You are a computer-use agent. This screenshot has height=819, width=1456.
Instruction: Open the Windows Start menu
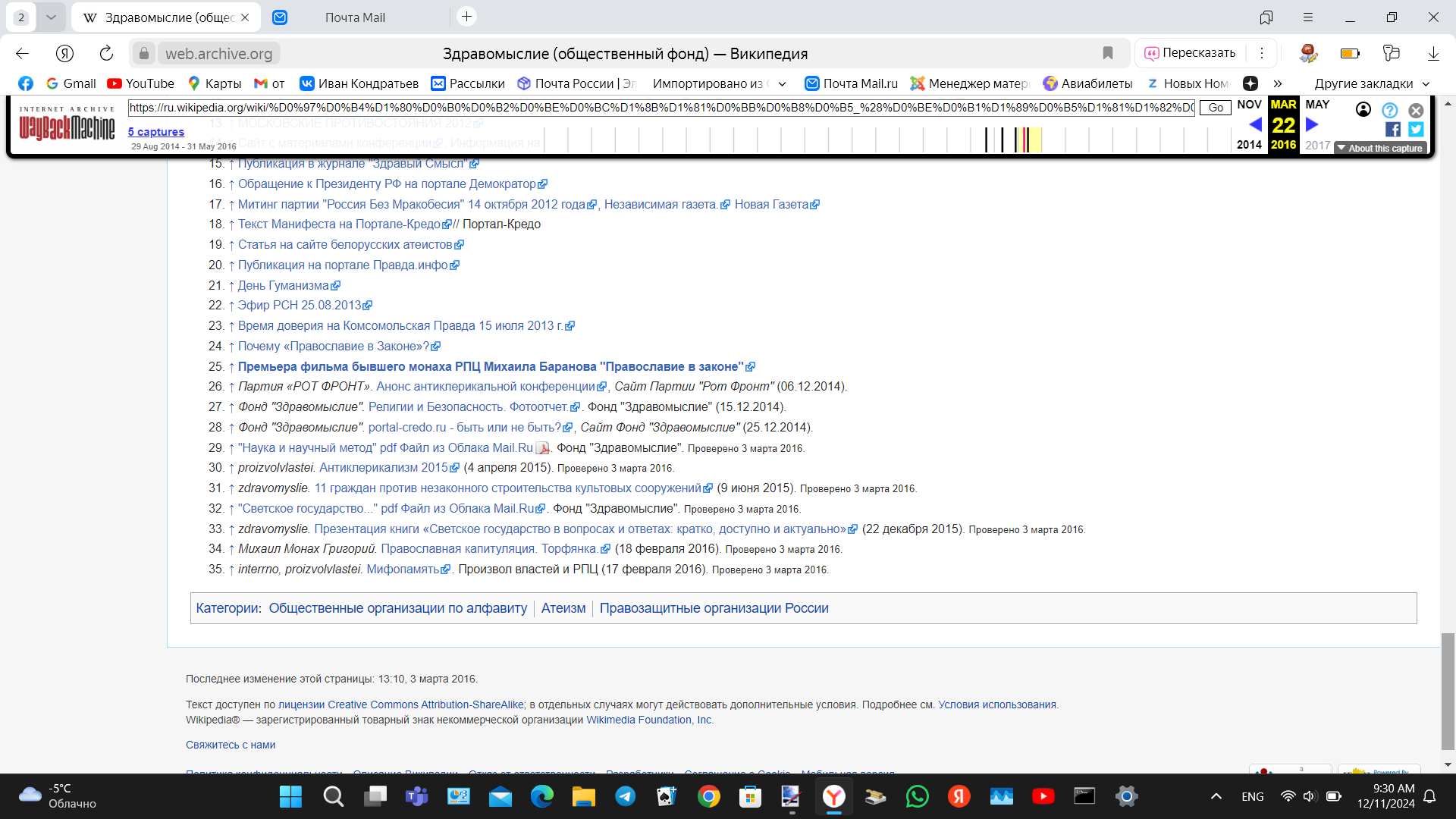290,796
